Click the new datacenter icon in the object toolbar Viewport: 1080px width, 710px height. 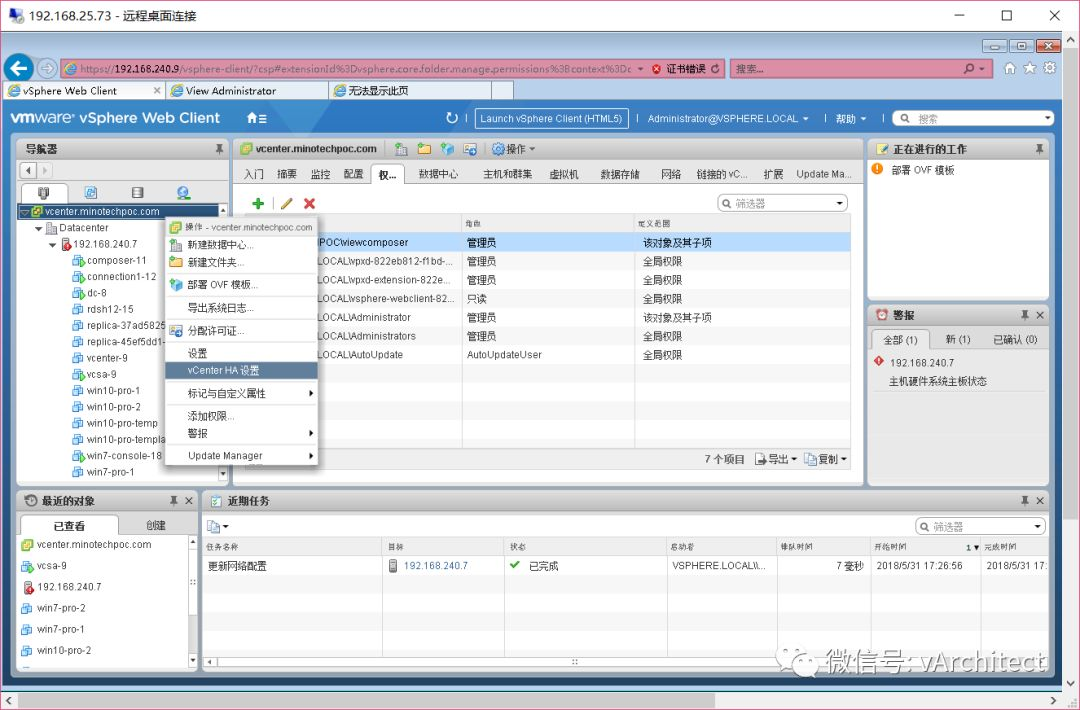pyautogui.click(x=401, y=149)
